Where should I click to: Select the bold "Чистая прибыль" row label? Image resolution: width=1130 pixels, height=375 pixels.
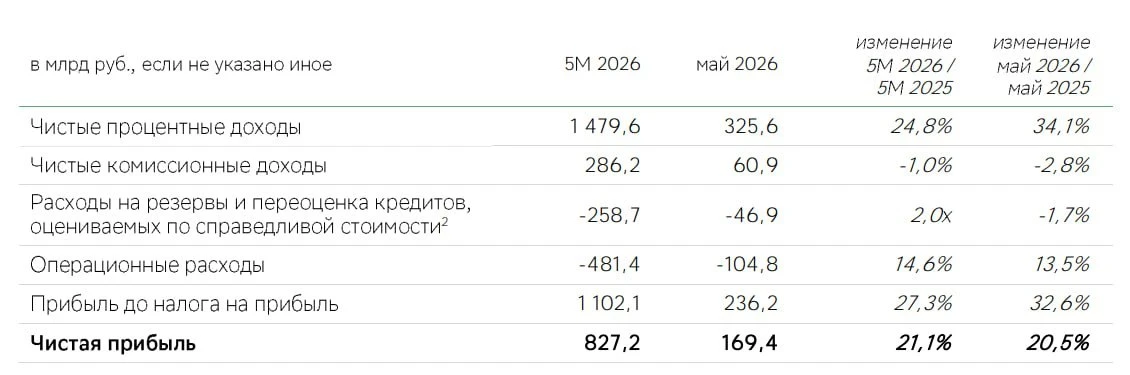pyautogui.click(x=112, y=343)
